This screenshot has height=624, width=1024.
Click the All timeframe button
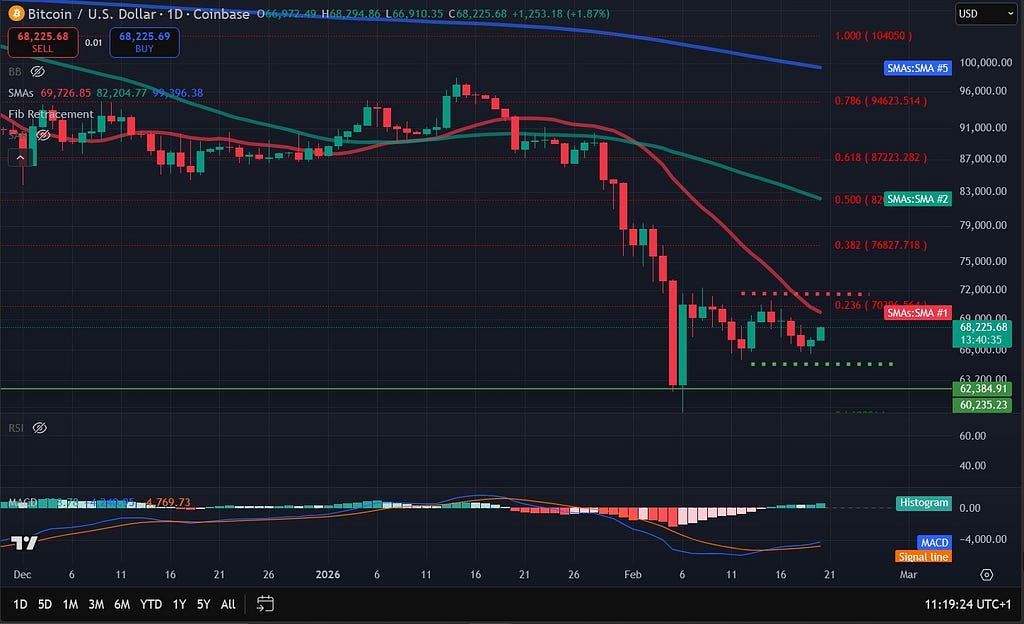[x=228, y=605]
